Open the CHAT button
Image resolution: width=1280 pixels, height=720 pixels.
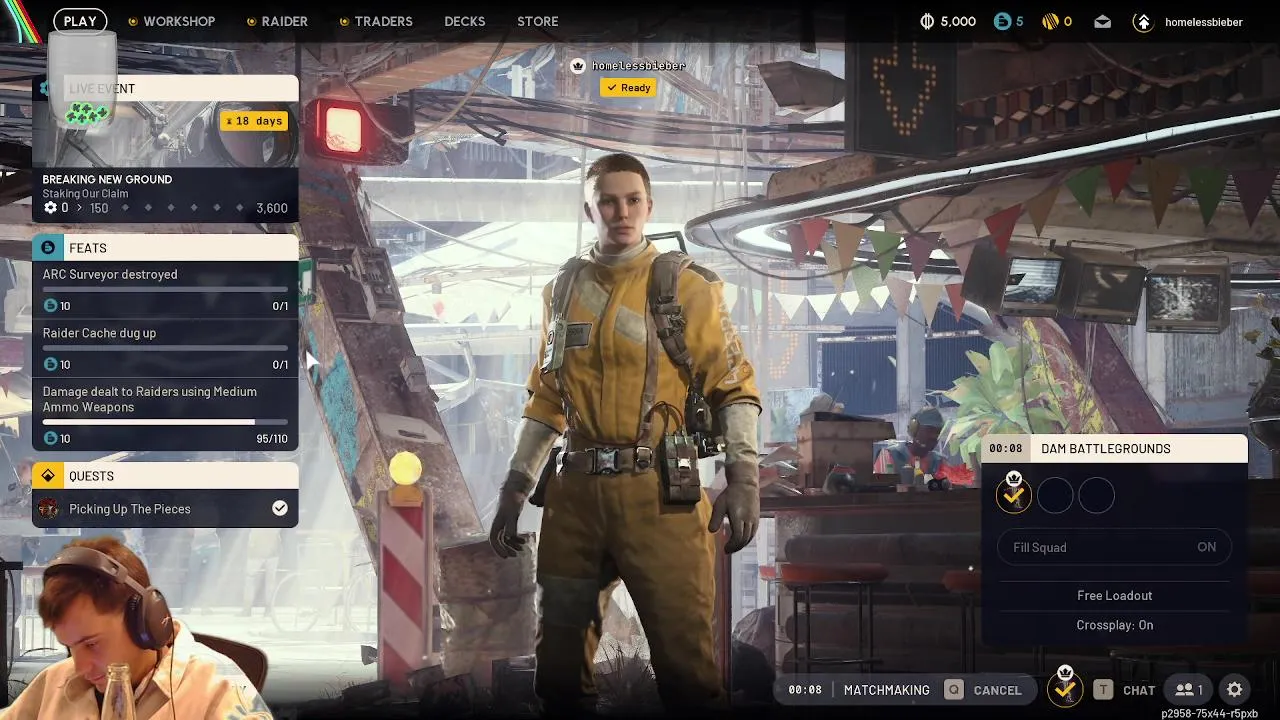[x=1139, y=690]
